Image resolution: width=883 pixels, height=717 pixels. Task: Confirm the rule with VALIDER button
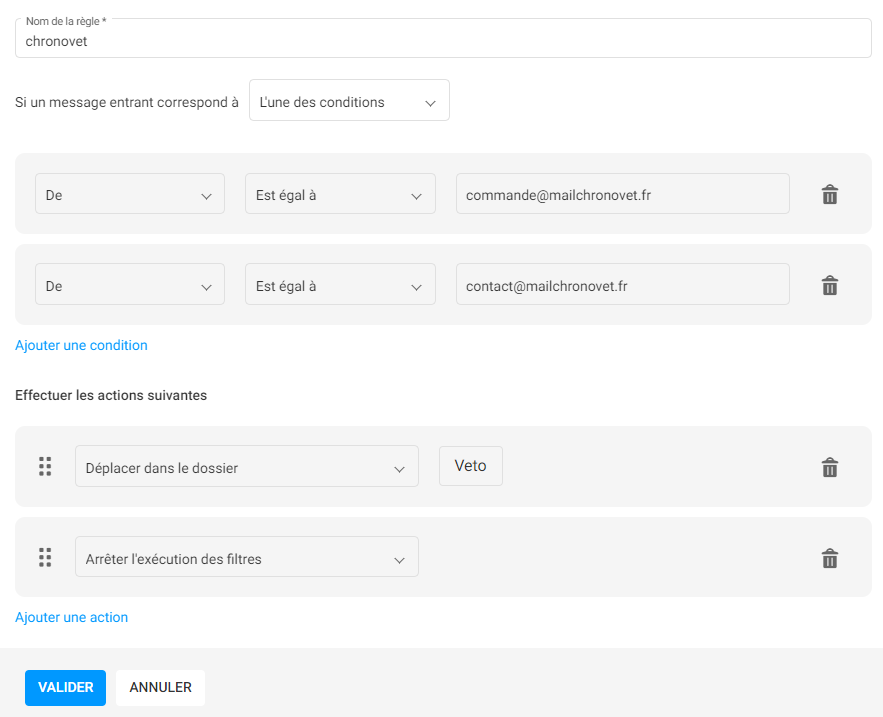(65, 688)
